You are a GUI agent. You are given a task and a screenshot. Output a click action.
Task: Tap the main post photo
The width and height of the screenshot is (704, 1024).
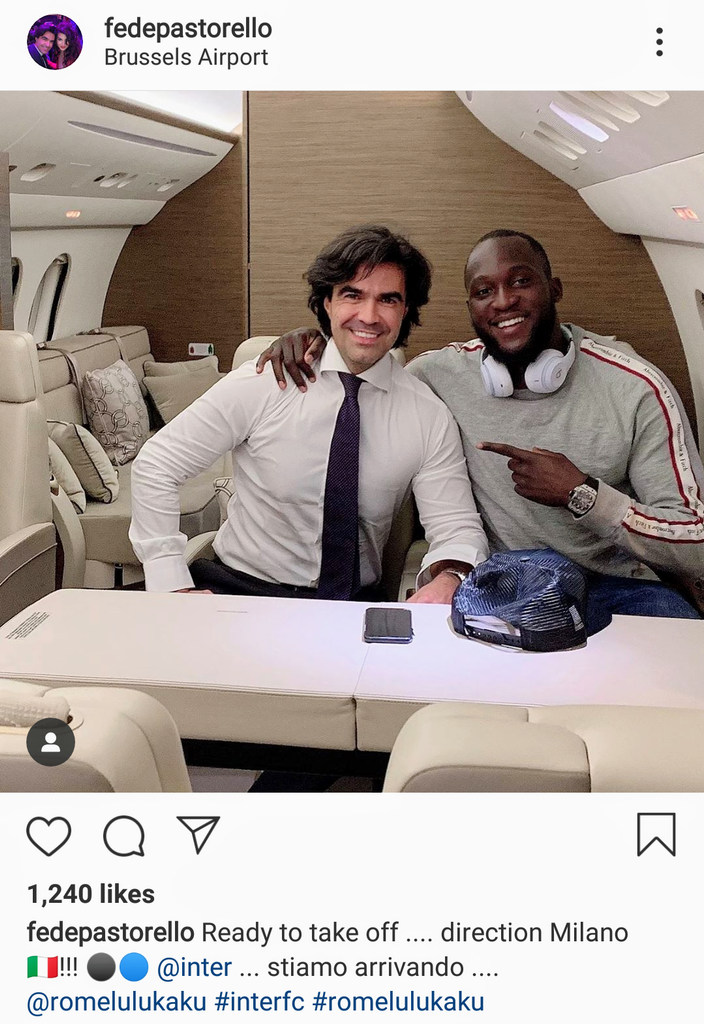pyautogui.click(x=352, y=441)
